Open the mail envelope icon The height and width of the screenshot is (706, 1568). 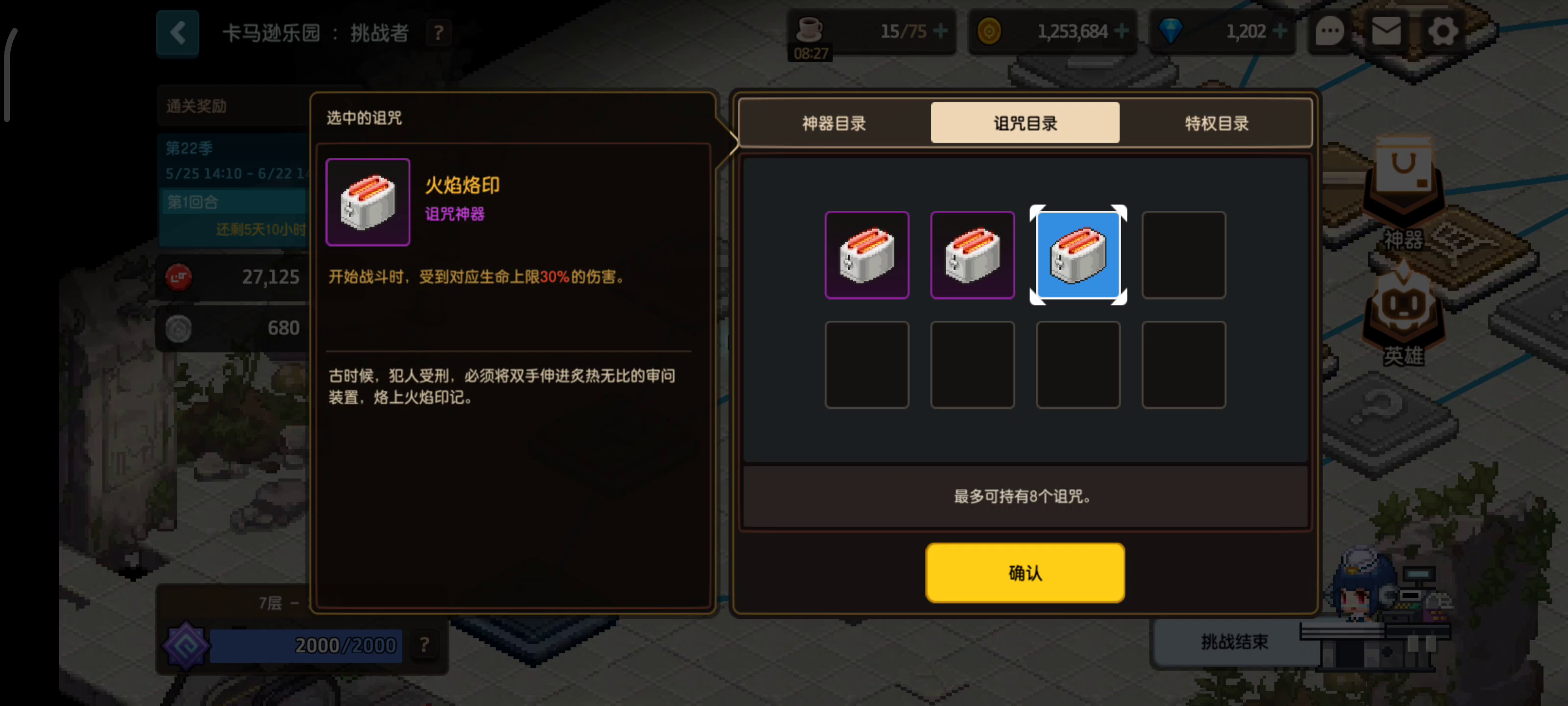[1386, 31]
